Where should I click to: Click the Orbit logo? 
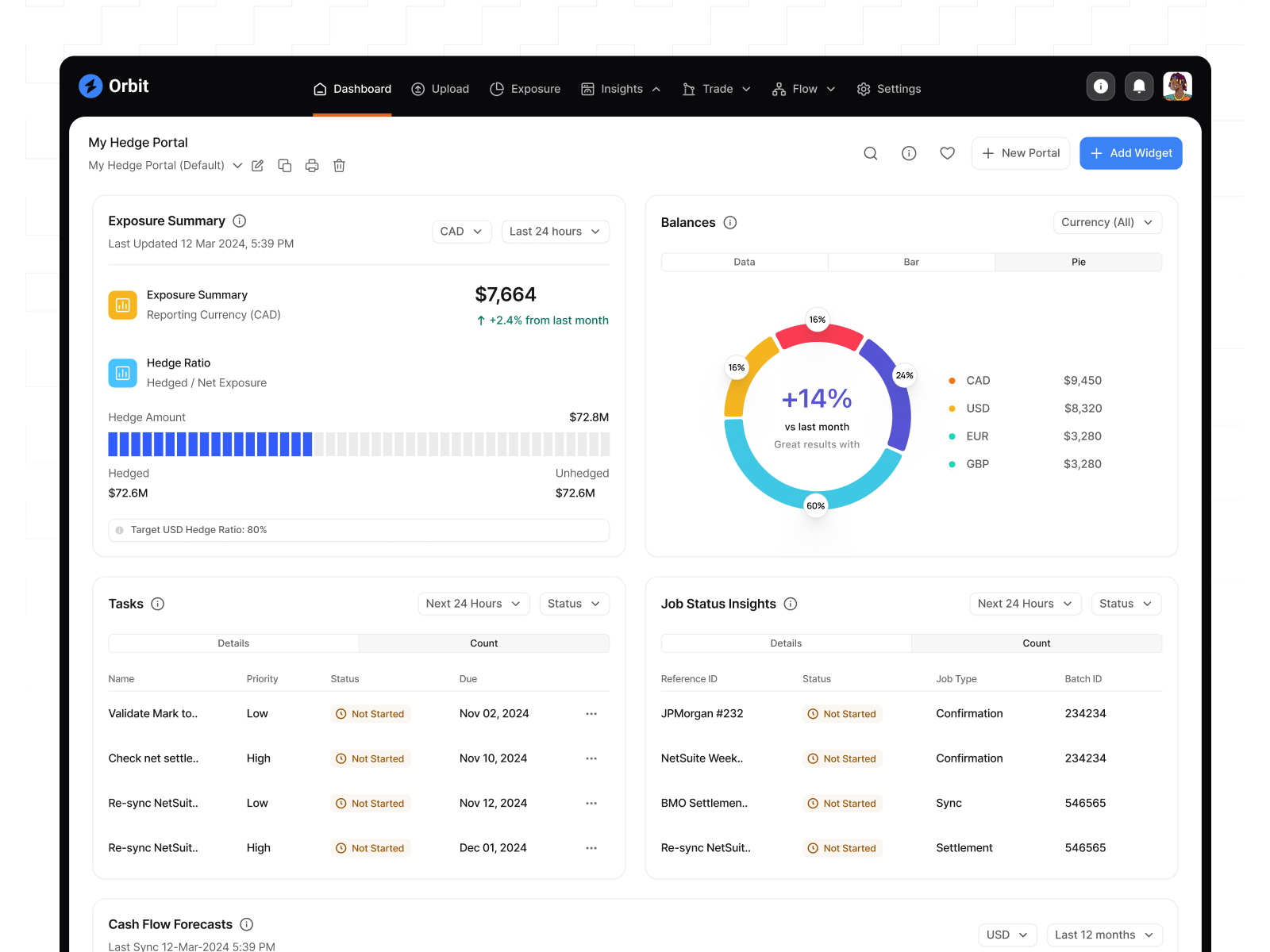(x=112, y=86)
